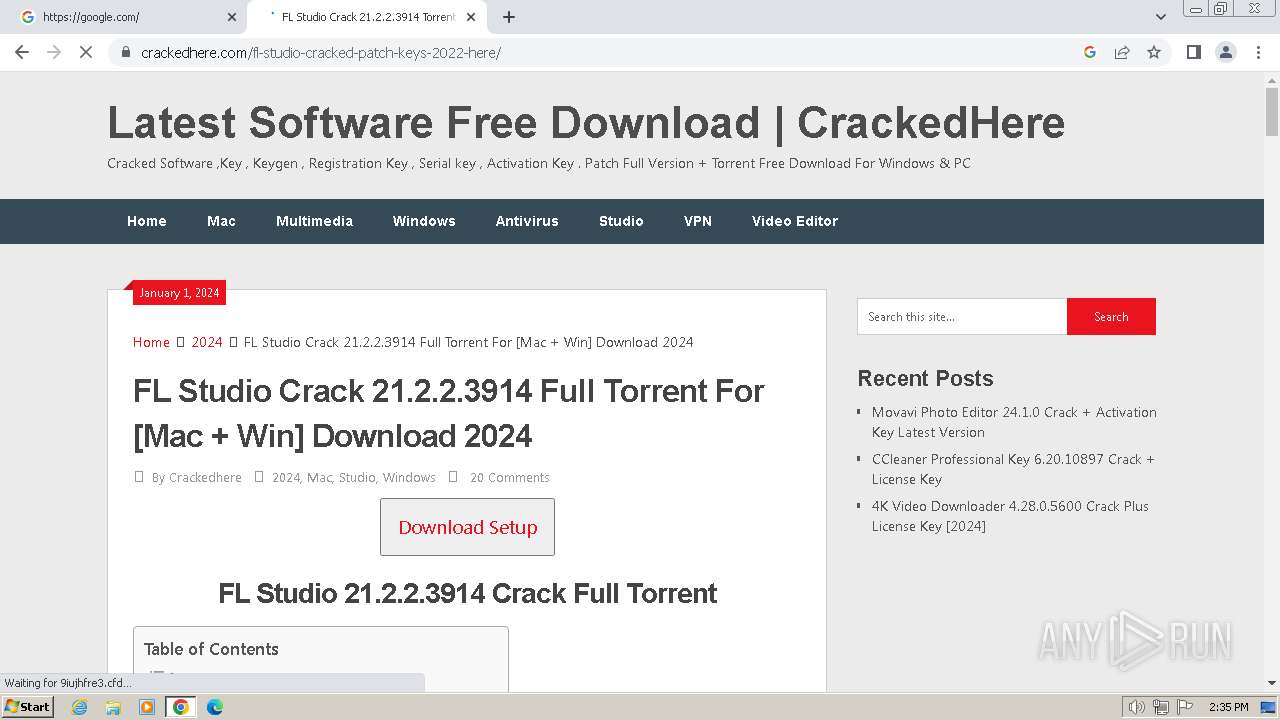Image resolution: width=1280 pixels, height=720 pixels.
Task: Open CCleaner Professional Key post
Action: coord(1013,469)
